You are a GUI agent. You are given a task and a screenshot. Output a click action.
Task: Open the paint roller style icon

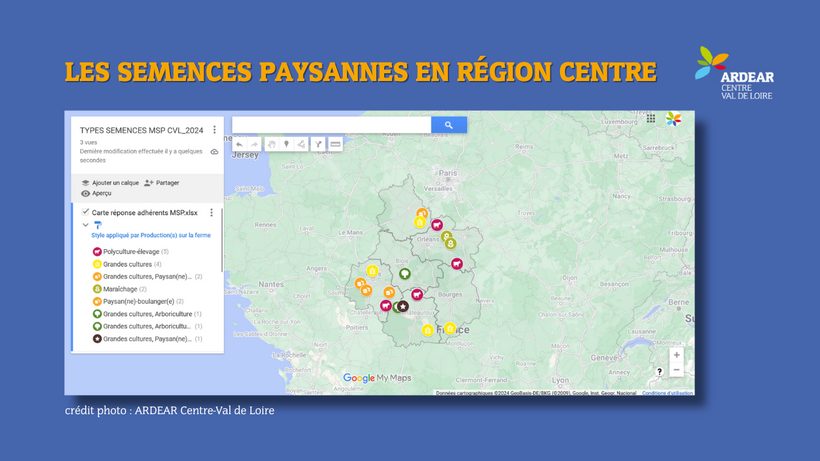(97, 225)
